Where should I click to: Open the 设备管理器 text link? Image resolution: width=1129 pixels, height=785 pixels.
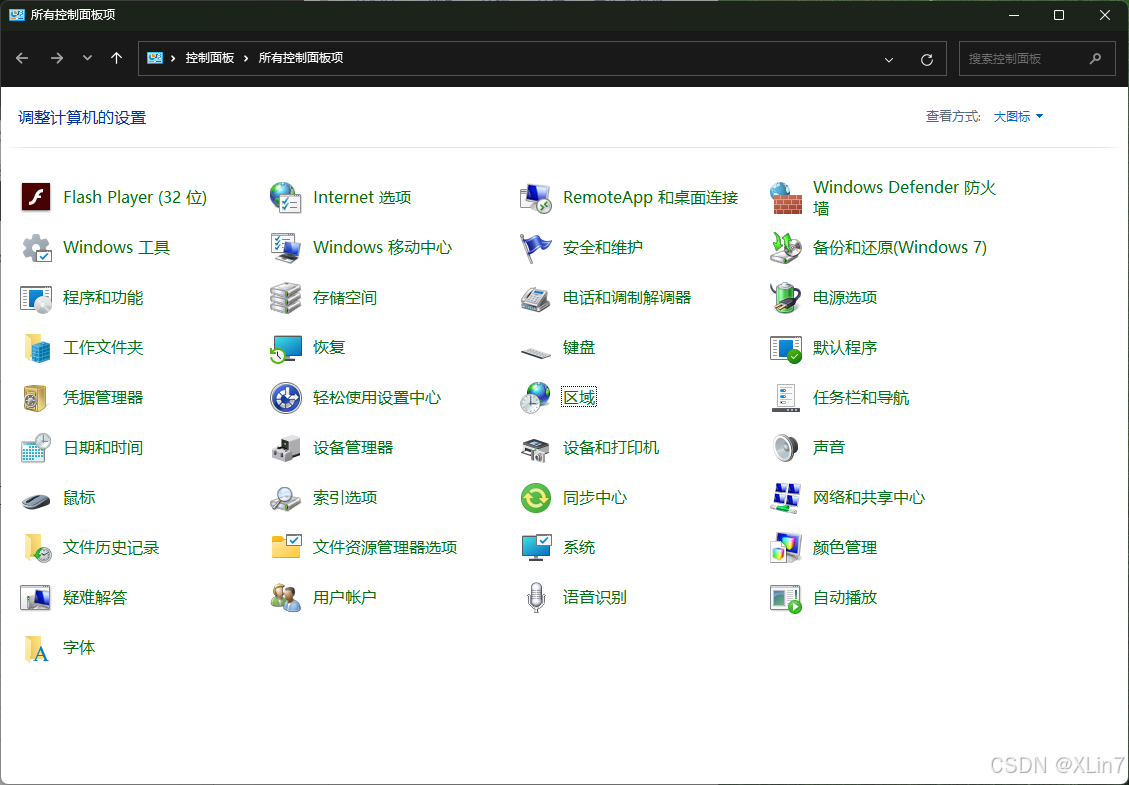point(353,448)
